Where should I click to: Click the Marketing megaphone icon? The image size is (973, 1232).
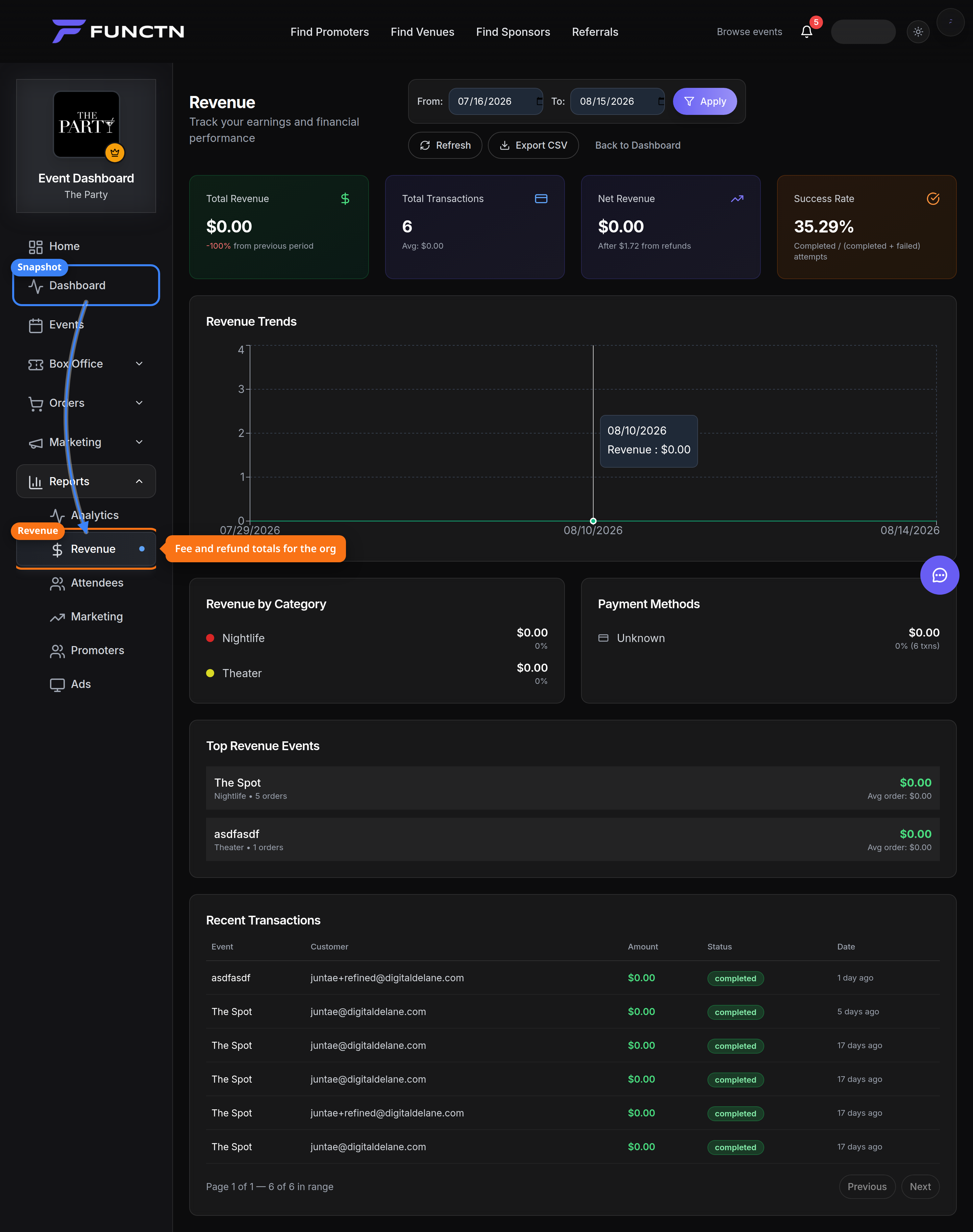pyautogui.click(x=36, y=443)
